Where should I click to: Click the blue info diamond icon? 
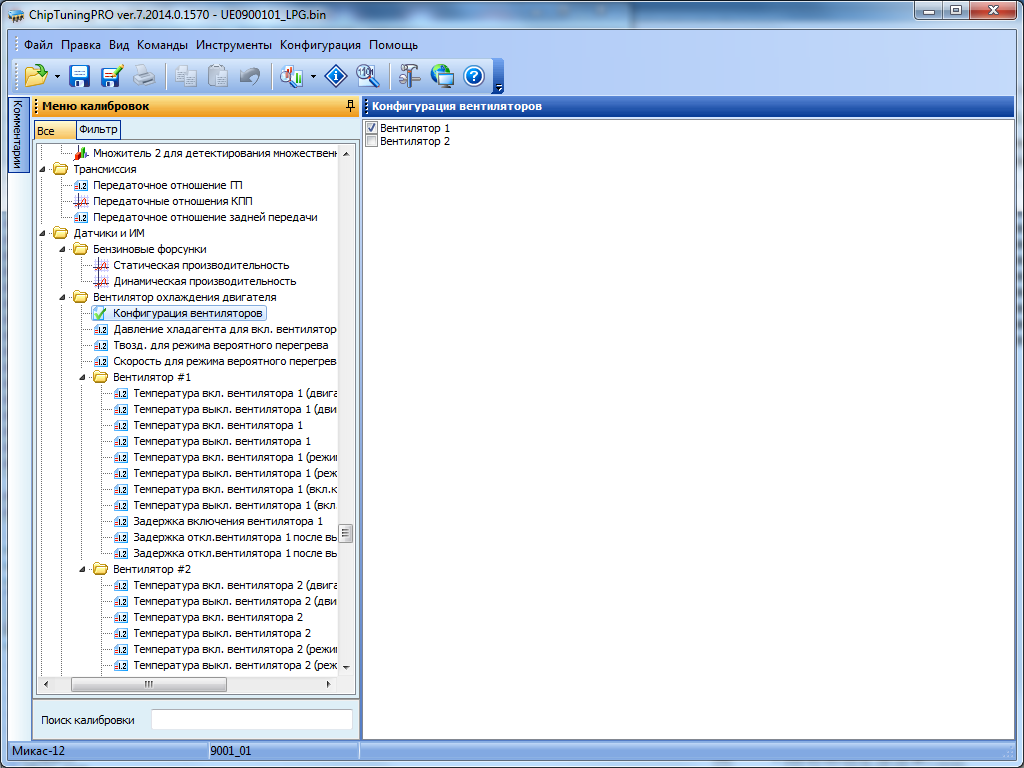click(x=337, y=75)
